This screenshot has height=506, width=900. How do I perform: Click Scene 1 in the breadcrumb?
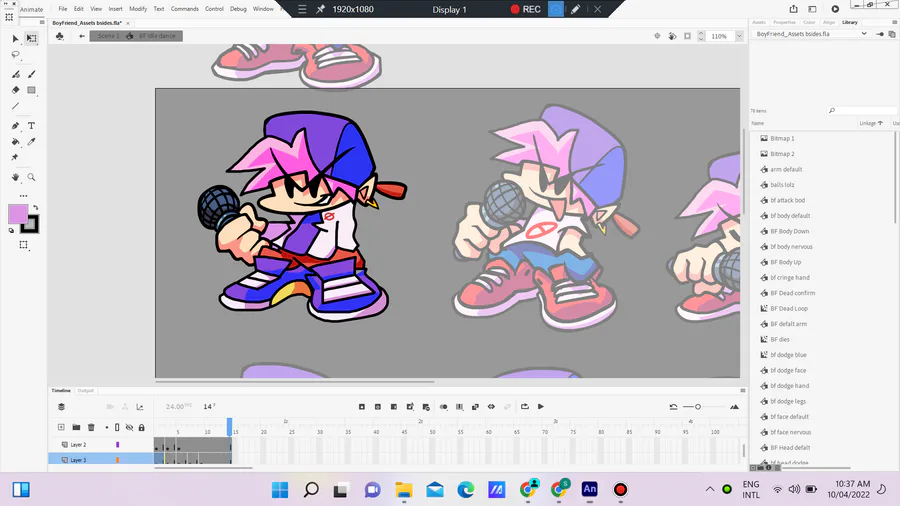coord(108,36)
